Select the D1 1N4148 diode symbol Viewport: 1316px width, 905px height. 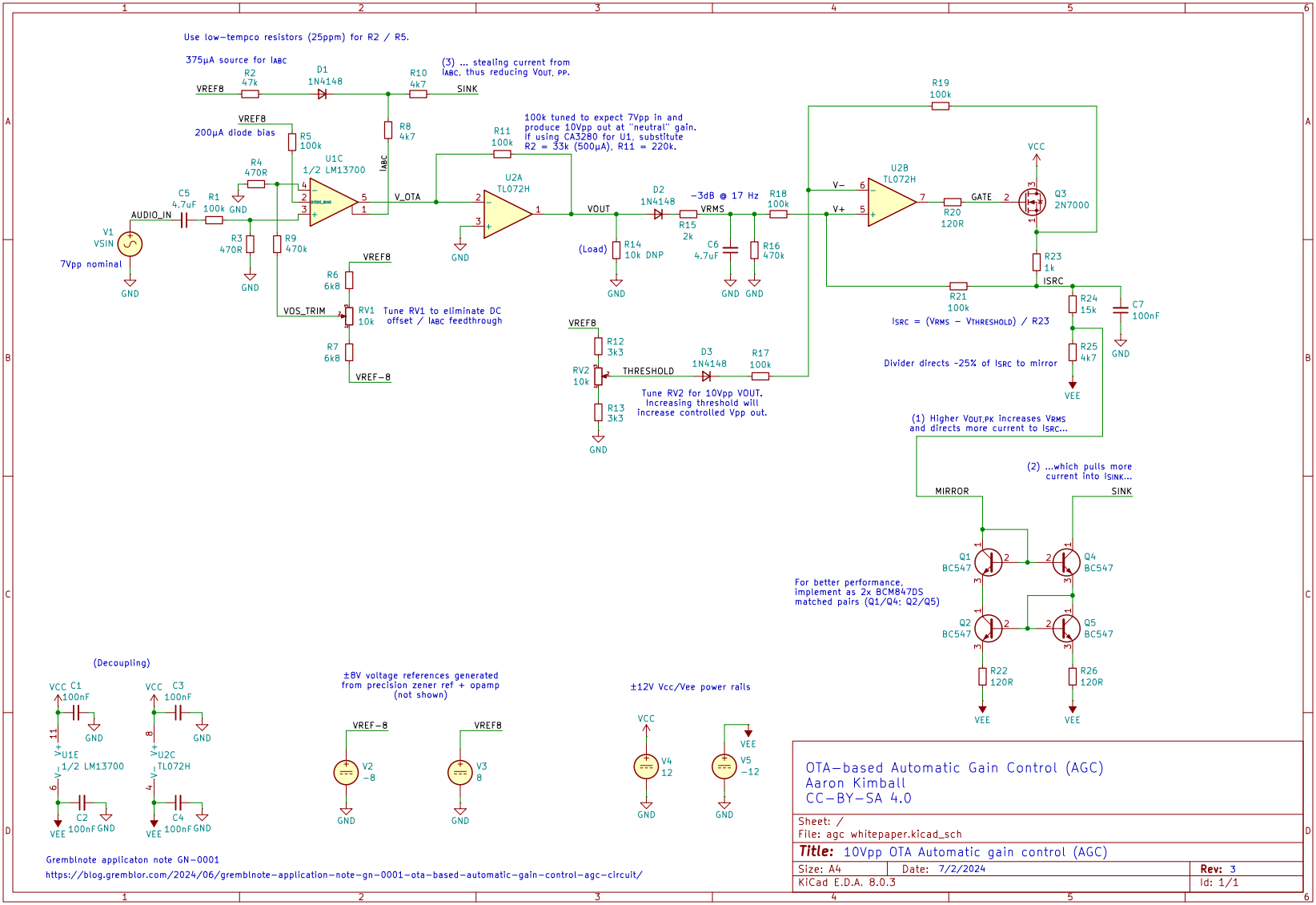pos(321,93)
